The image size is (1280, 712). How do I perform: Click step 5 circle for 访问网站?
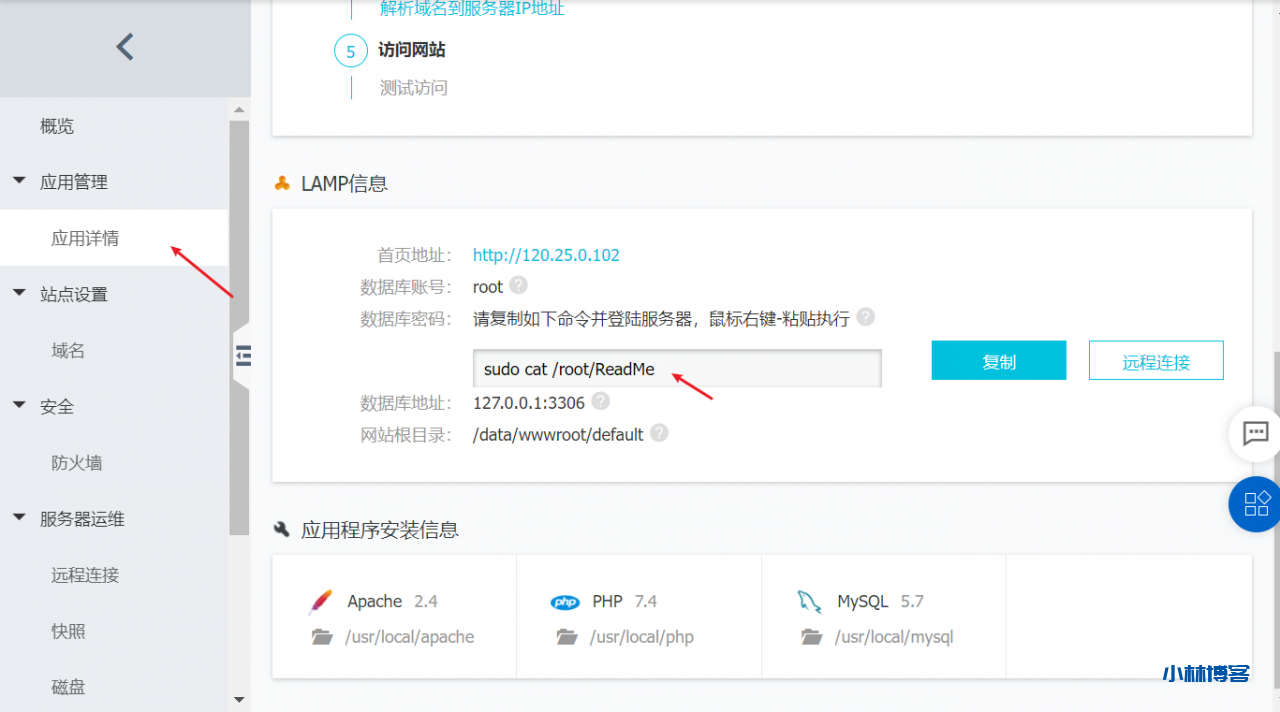[x=351, y=51]
